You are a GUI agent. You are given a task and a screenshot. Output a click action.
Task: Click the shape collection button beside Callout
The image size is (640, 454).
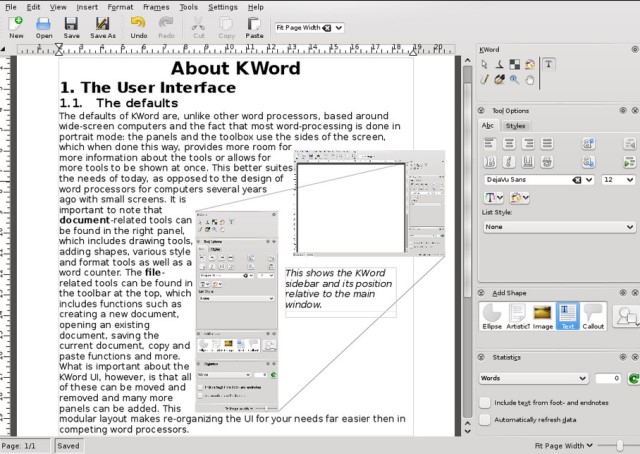(627, 316)
